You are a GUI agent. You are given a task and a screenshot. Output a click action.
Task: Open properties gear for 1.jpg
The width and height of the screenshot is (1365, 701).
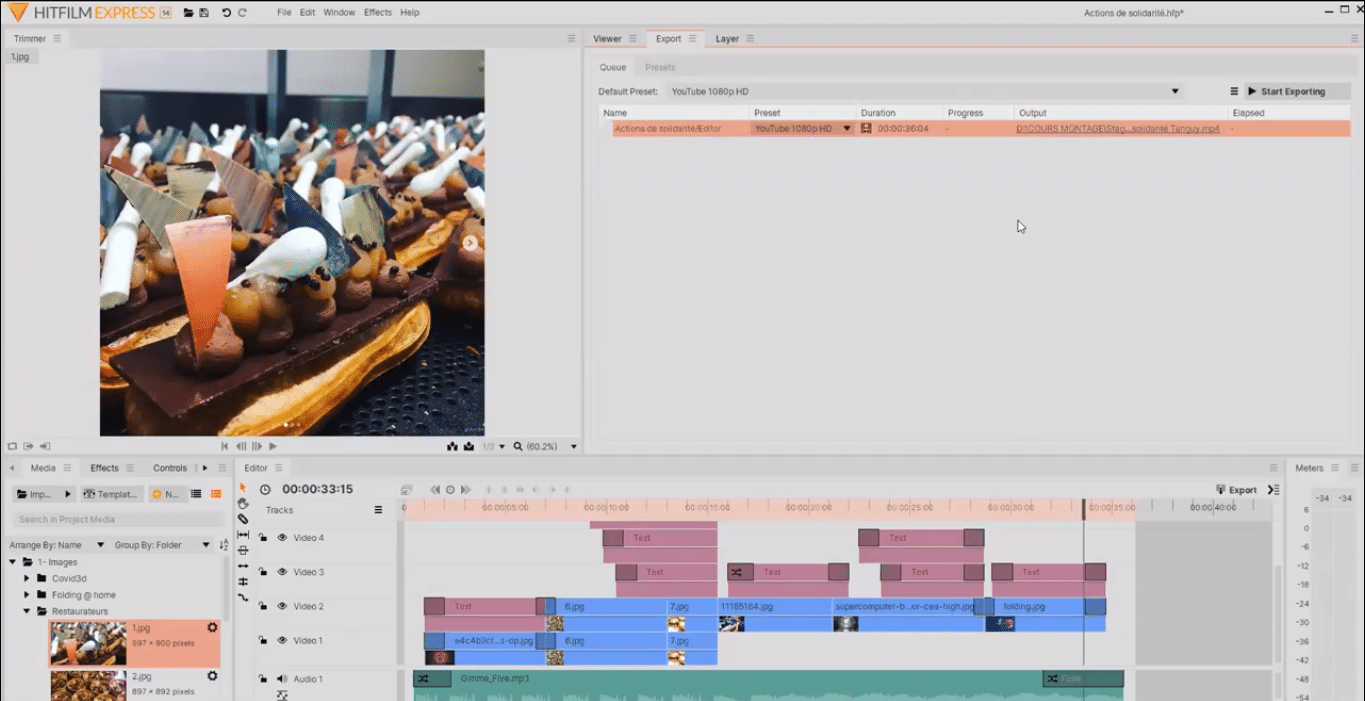212,627
